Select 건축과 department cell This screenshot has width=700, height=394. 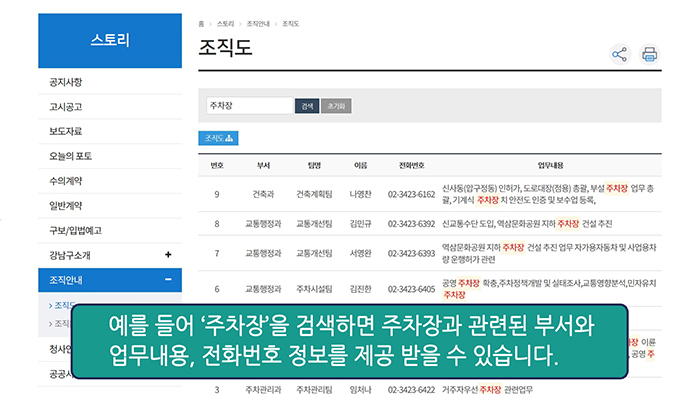point(263,195)
